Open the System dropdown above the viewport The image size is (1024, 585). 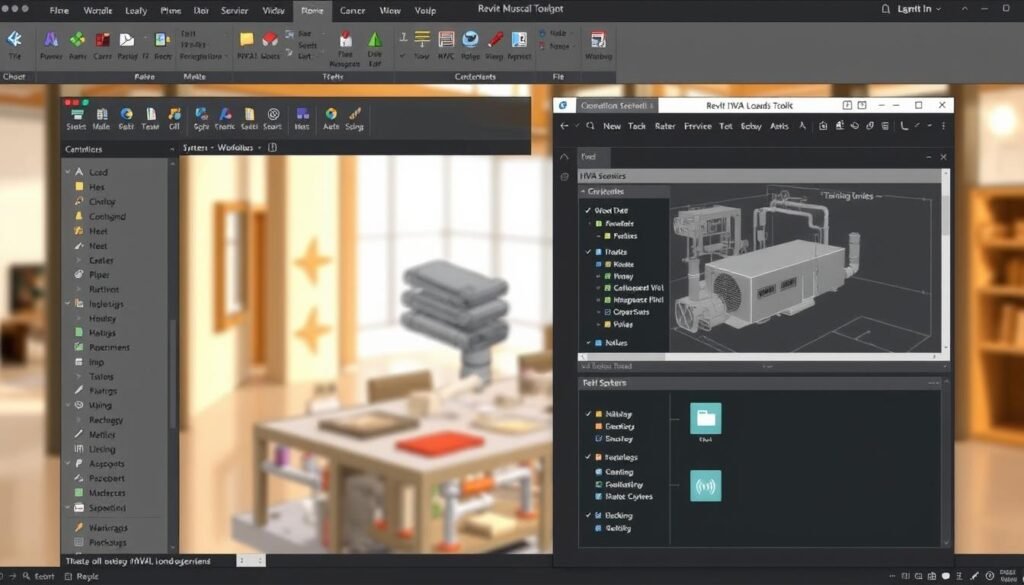pos(198,148)
